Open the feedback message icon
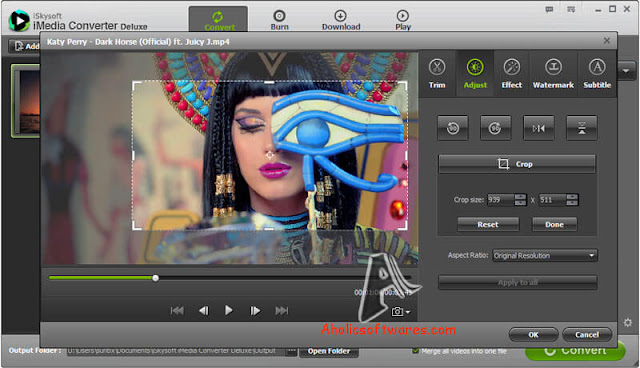The image size is (640, 368). click(549, 9)
